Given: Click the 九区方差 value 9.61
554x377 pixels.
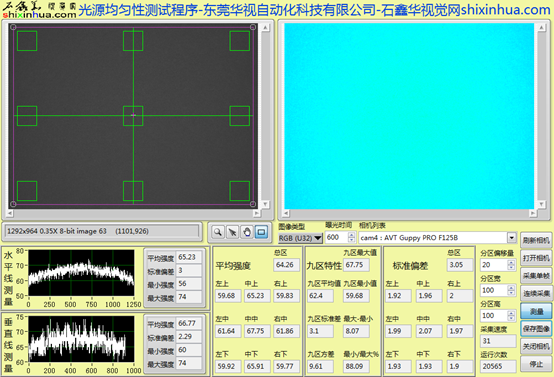Looking at the screenshot, I should (320, 366).
